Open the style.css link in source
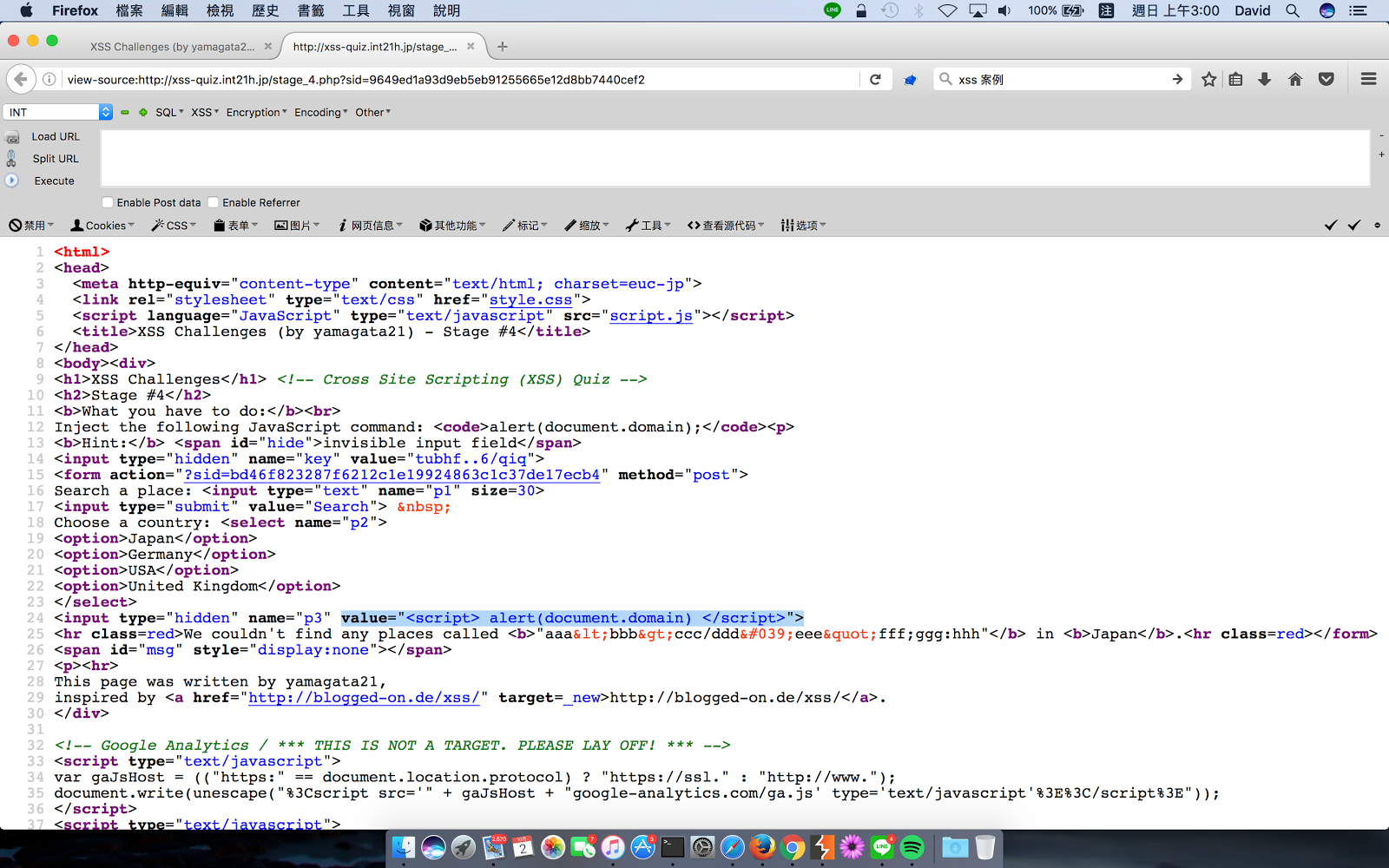1389x868 pixels. (x=530, y=299)
